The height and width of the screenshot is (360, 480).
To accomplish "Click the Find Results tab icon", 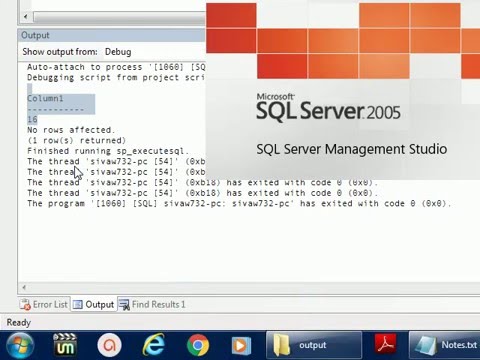I will 124,305.
